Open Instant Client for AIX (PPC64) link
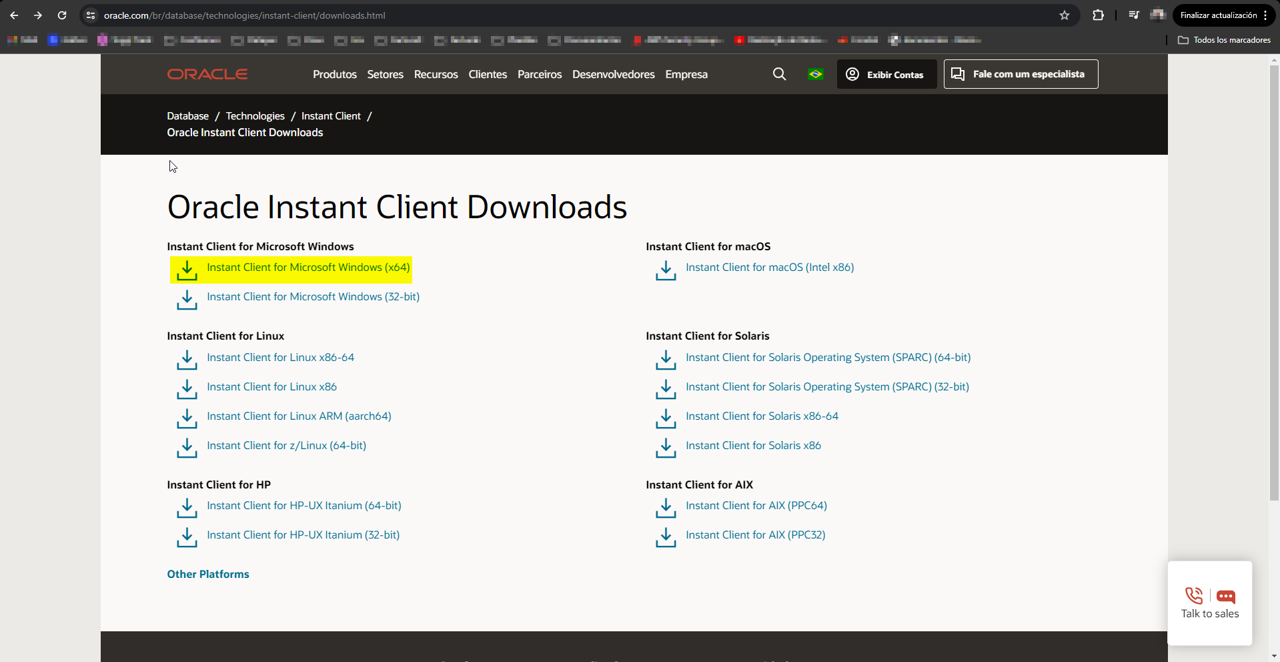Screen dimensions: 1280x662 tap(756, 506)
